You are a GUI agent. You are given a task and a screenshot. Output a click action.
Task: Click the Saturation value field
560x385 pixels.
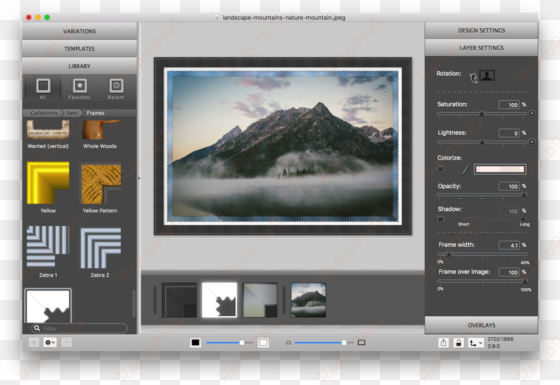pos(509,105)
